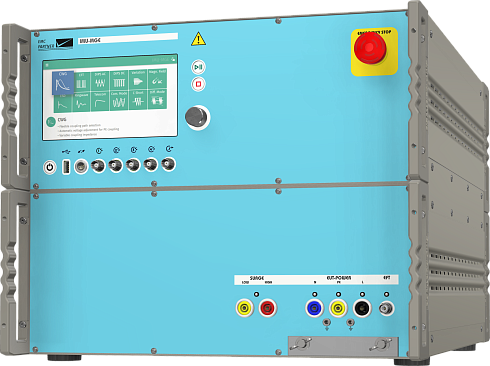Tap the tile left of Diff. mode
The image size is (490, 366).
click(x=138, y=100)
